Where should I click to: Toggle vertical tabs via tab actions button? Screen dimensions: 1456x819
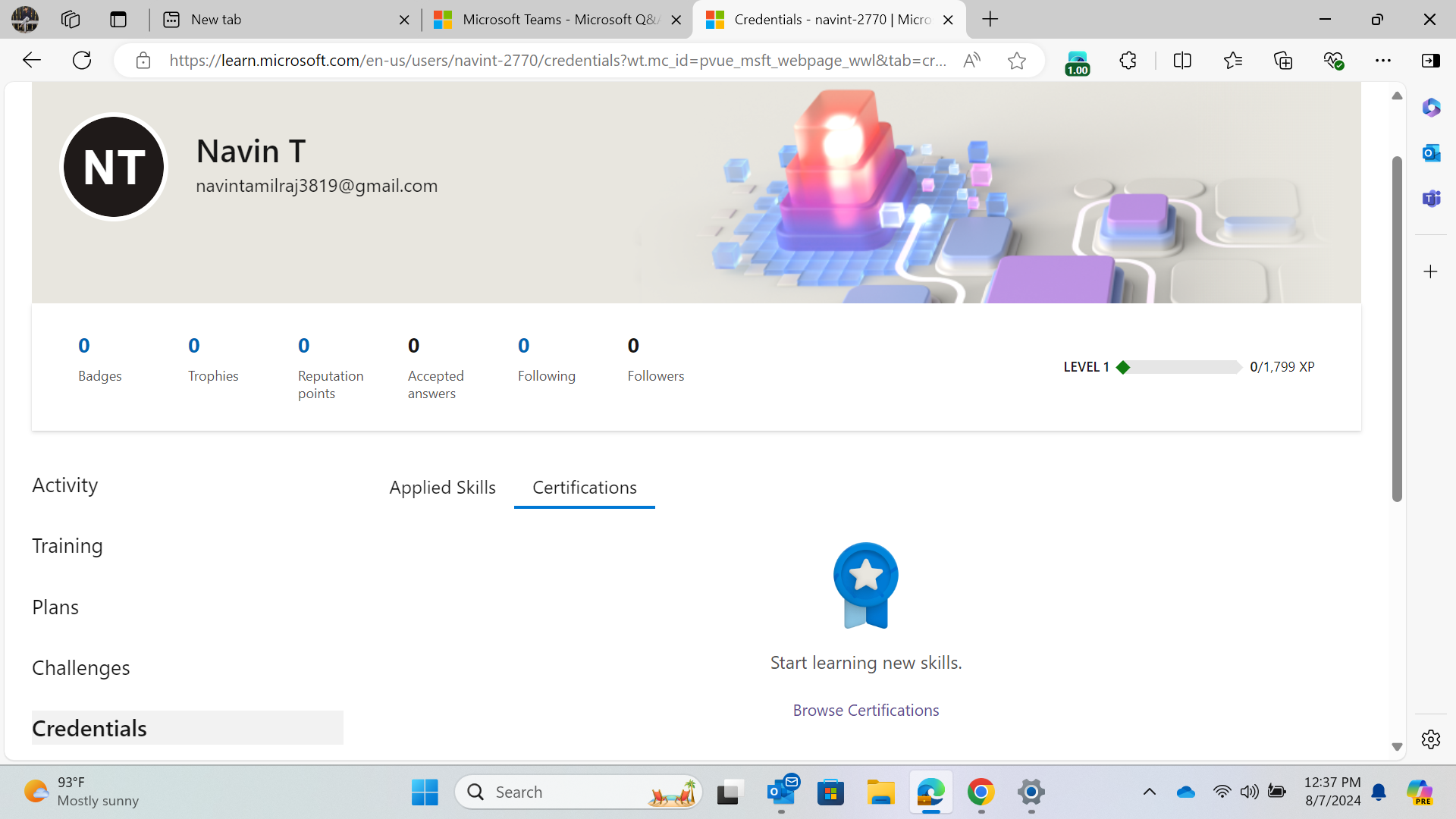[118, 20]
